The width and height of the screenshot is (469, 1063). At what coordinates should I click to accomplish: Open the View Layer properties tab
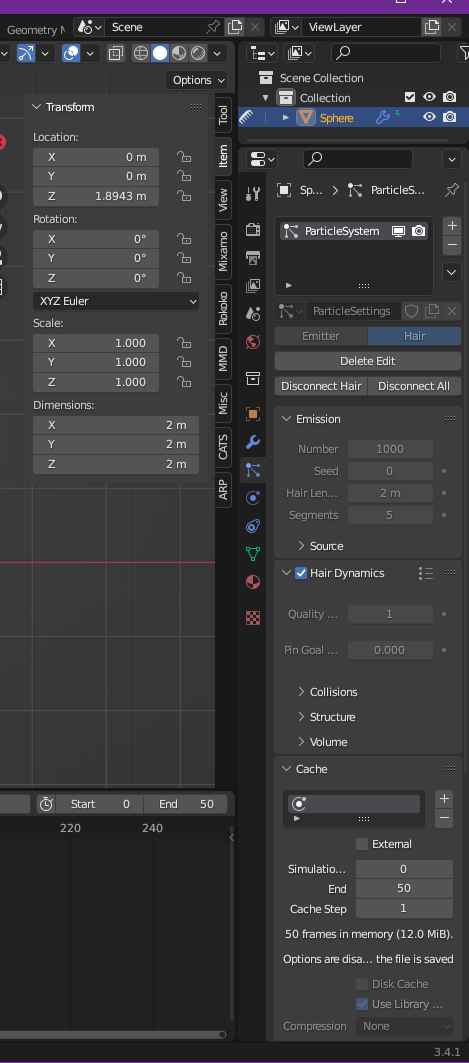pos(253,285)
